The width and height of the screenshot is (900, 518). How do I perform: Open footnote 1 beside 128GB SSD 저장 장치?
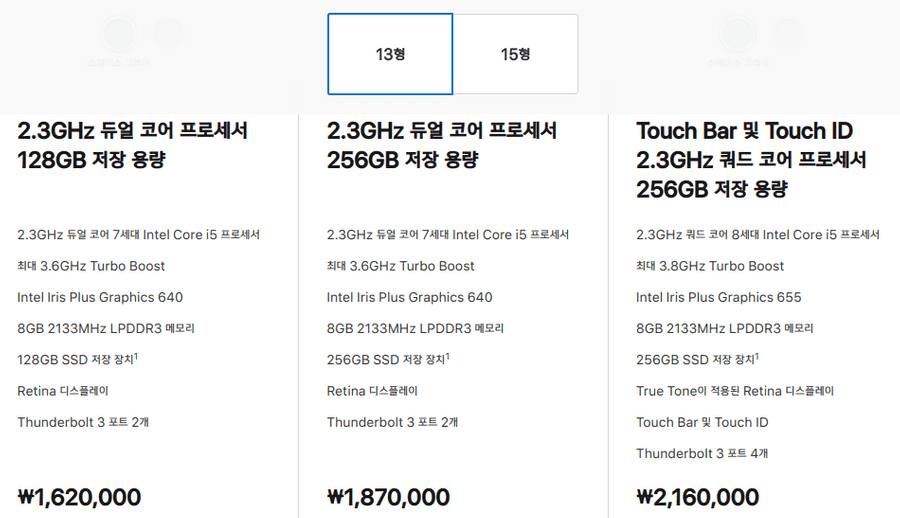point(135,355)
